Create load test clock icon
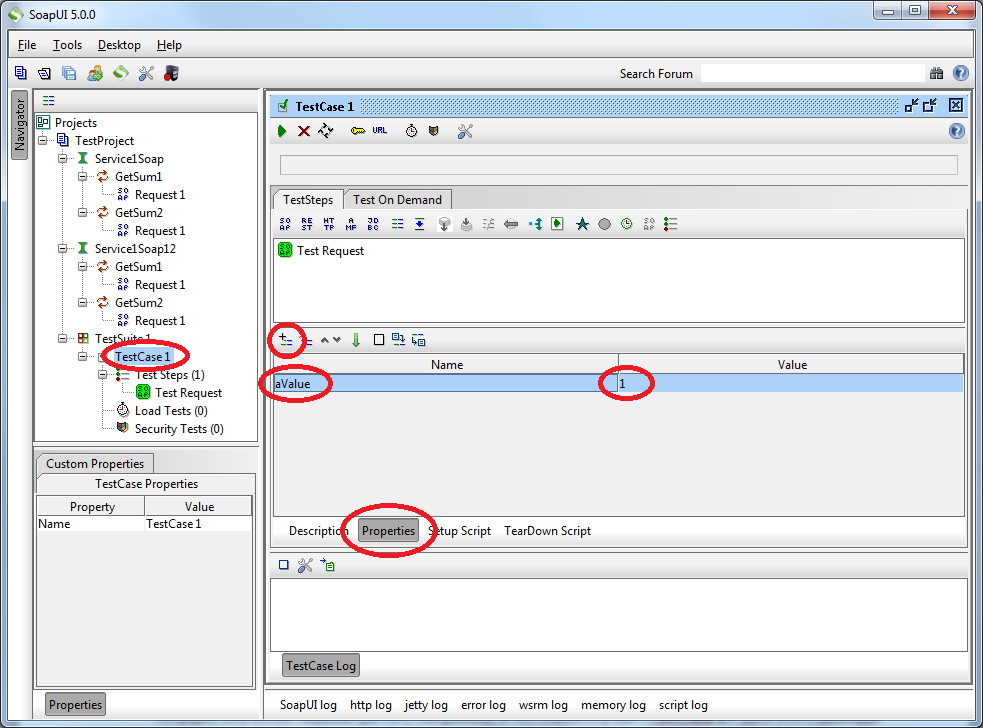The width and height of the screenshot is (983, 728). click(411, 131)
